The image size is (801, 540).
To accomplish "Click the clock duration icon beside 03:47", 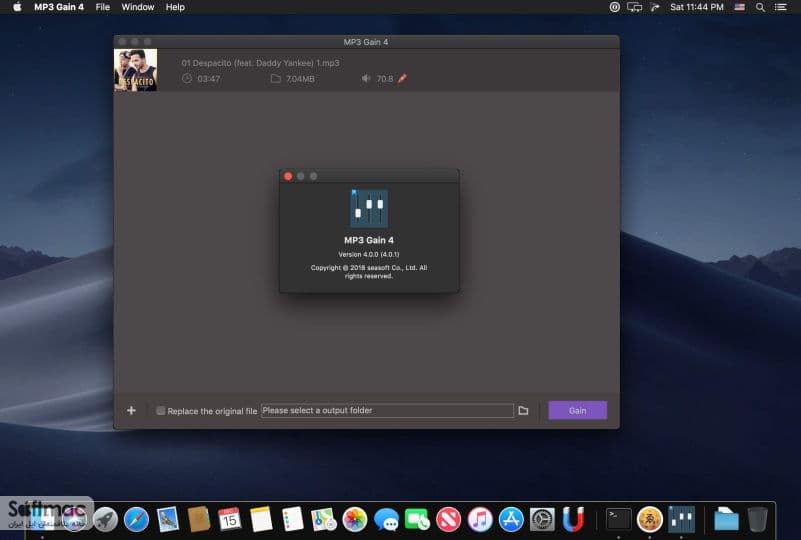I will (x=187, y=78).
